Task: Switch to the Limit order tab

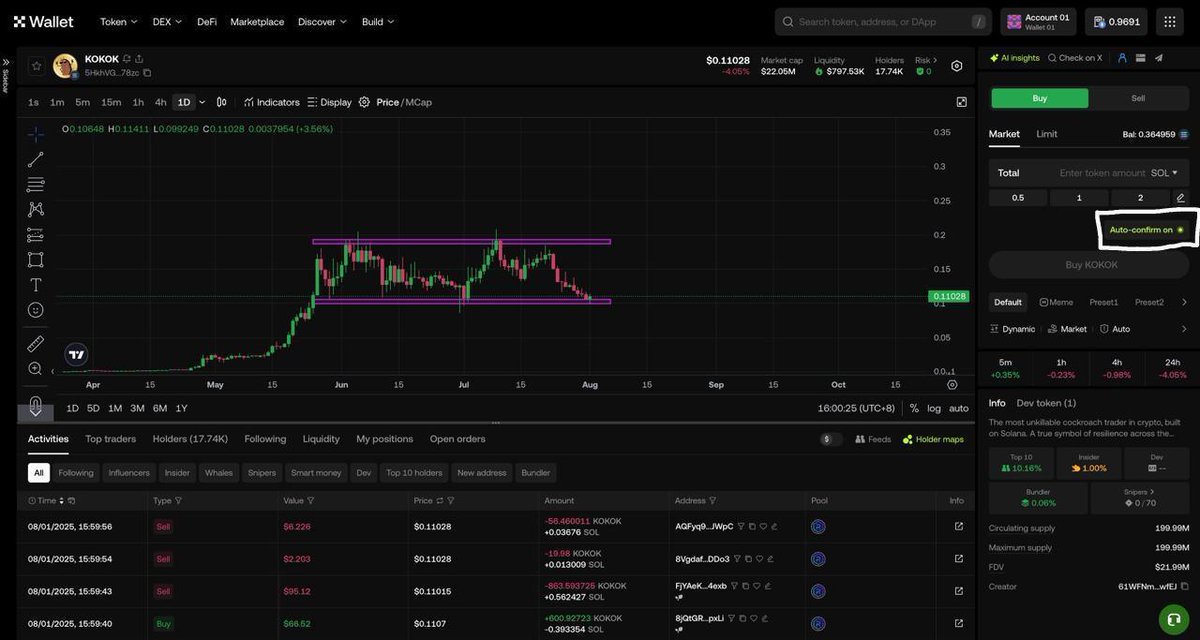Action: click(x=1046, y=134)
